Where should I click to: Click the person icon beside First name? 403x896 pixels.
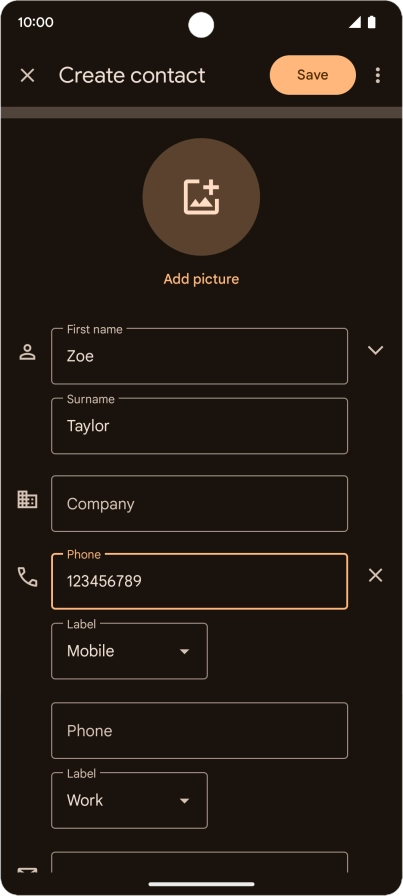click(27, 351)
